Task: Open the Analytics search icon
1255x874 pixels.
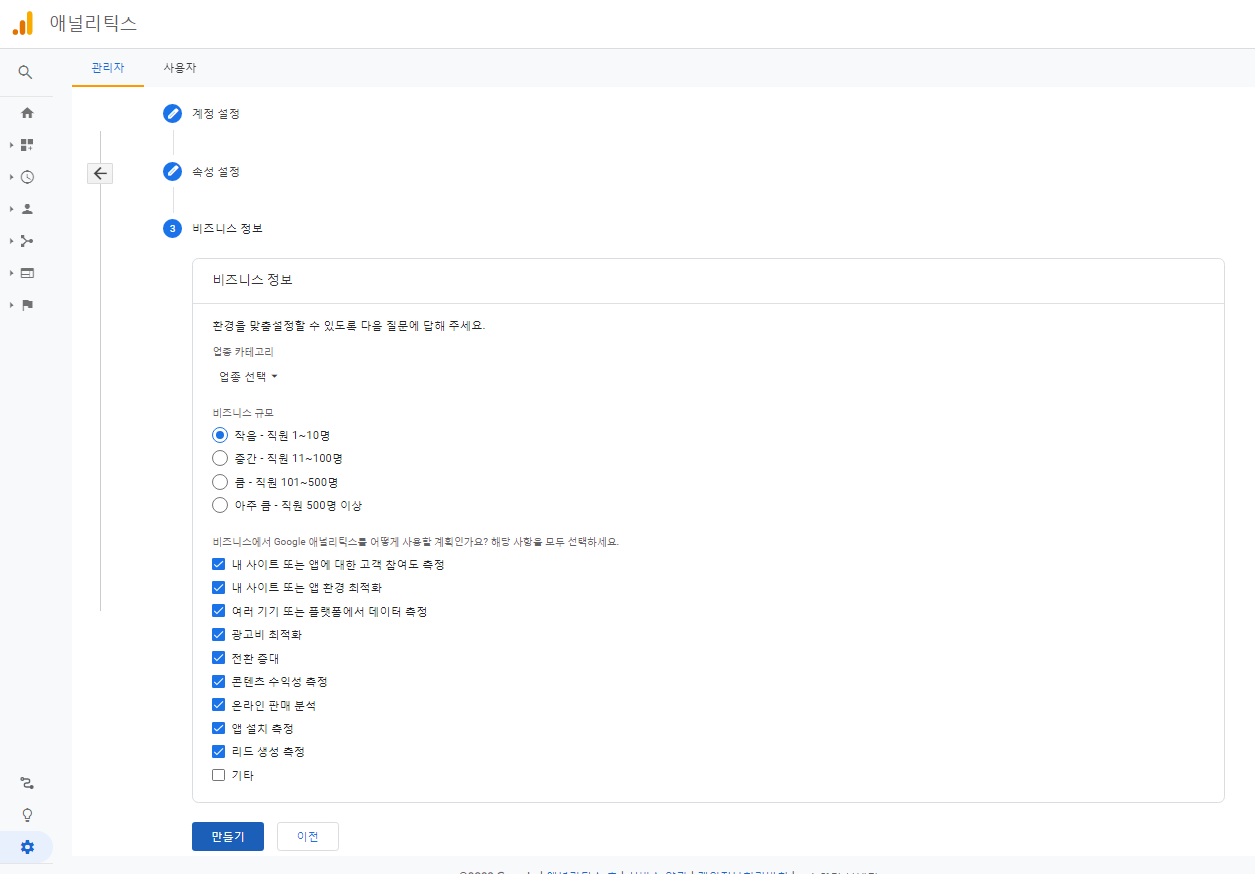Action: (27, 72)
